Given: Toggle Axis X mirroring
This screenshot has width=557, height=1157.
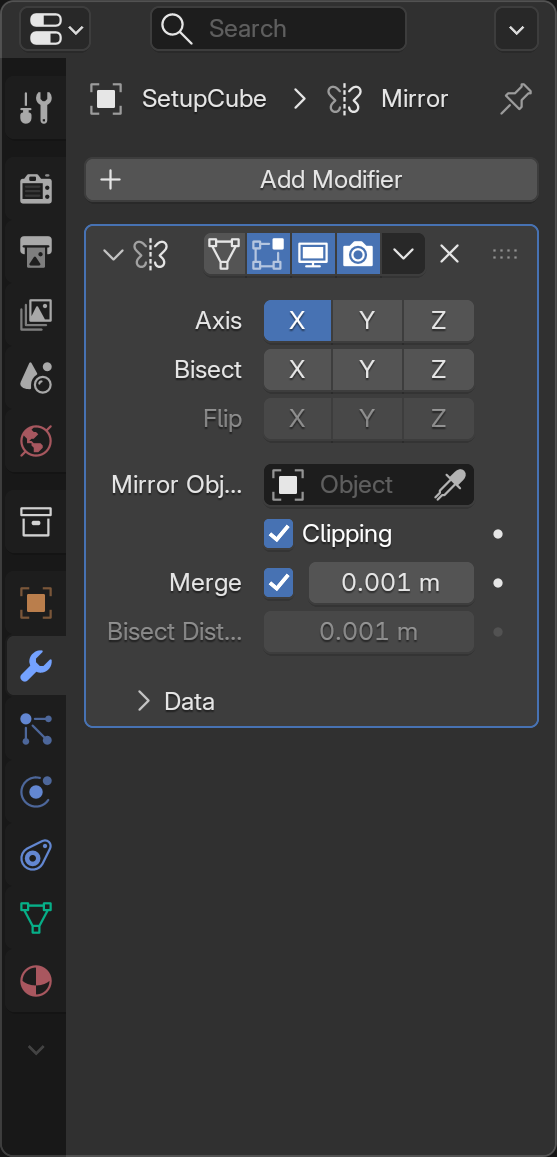Looking at the screenshot, I should click(297, 321).
